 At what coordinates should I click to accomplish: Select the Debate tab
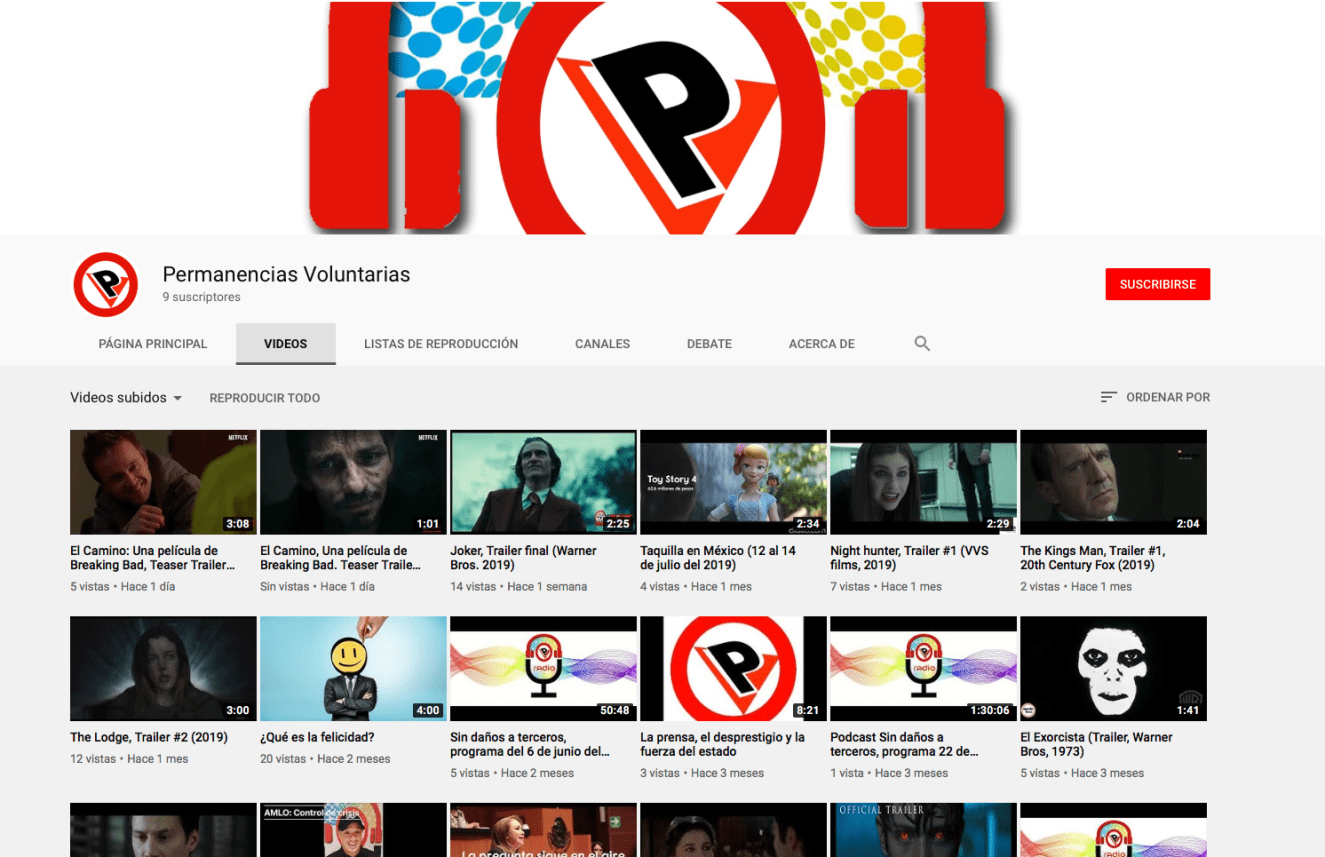709,344
